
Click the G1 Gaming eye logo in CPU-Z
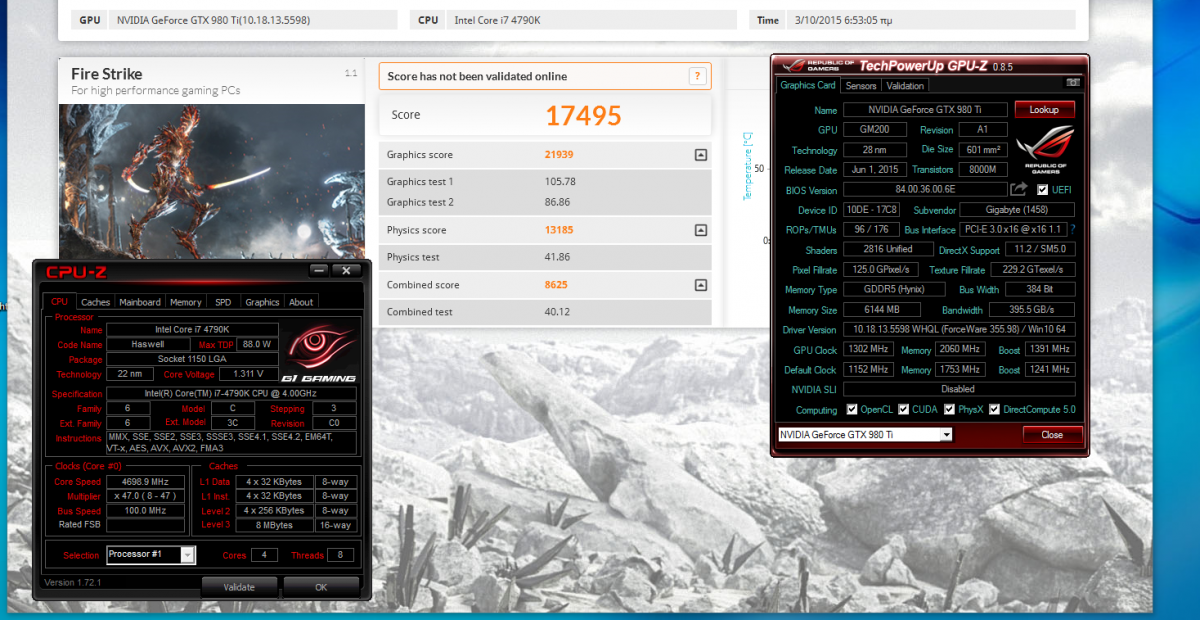[x=320, y=350]
